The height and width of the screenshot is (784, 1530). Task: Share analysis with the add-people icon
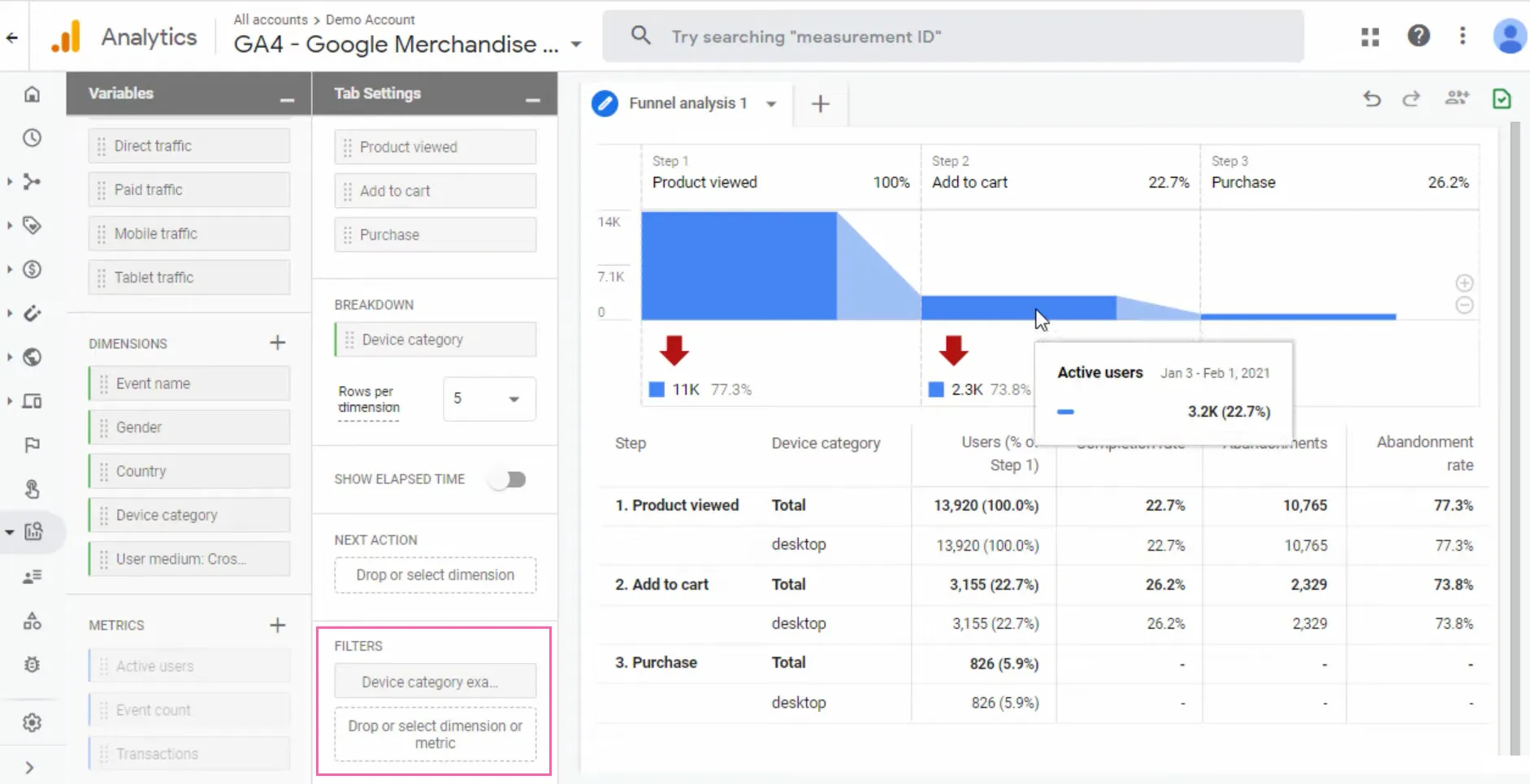click(1457, 98)
